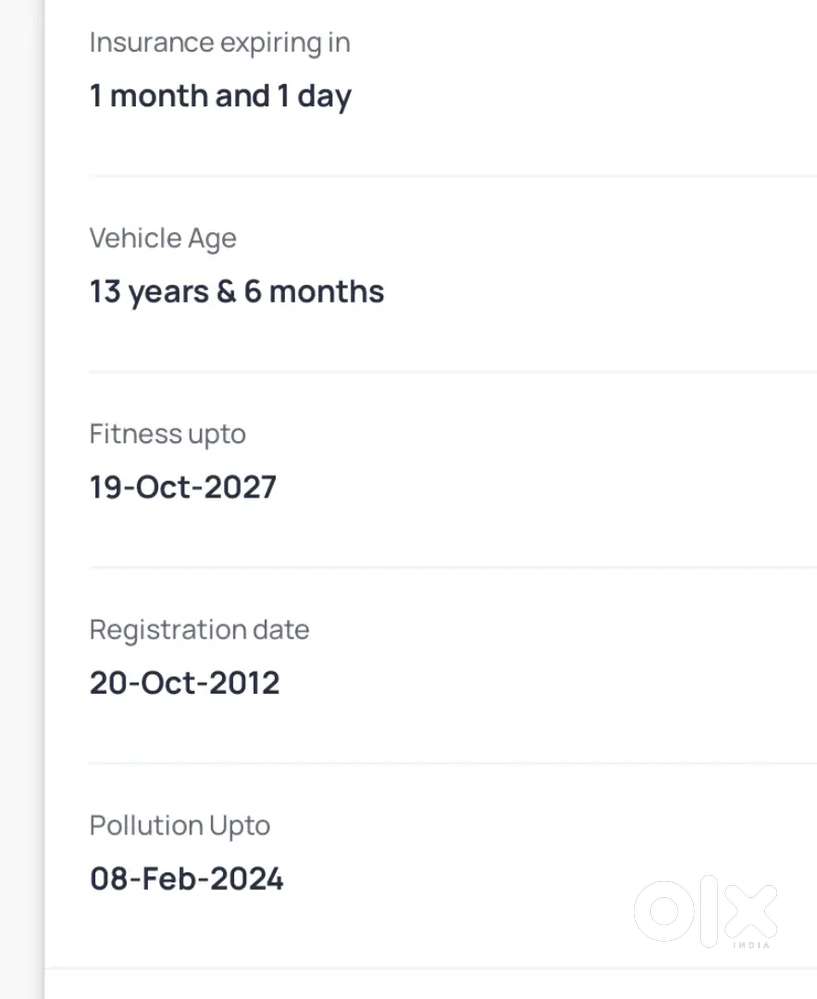817x999 pixels.
Task: Click the "Pollution Upto" label
Action: pos(179,826)
